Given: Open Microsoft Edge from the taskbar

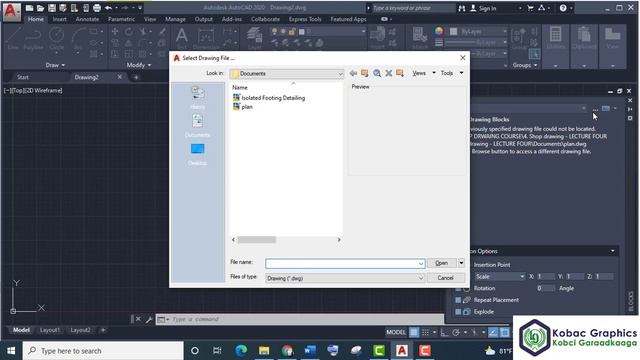Looking at the screenshot, I should (241, 351).
